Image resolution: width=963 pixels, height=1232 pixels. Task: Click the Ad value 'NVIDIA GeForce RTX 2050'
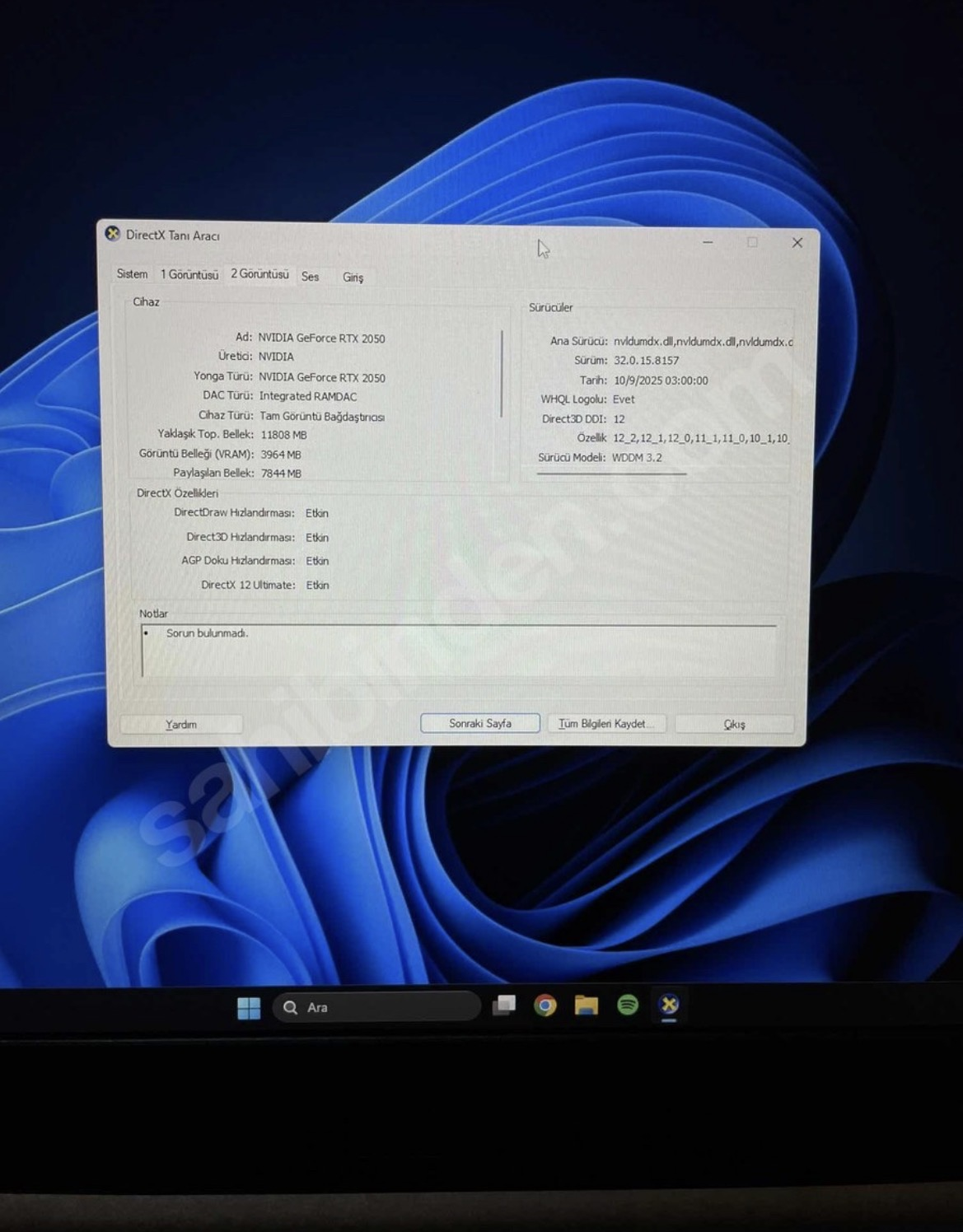click(x=321, y=338)
